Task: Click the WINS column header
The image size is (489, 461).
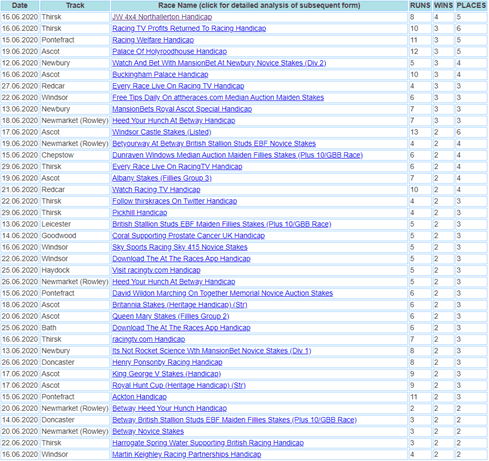Action: point(443,6)
